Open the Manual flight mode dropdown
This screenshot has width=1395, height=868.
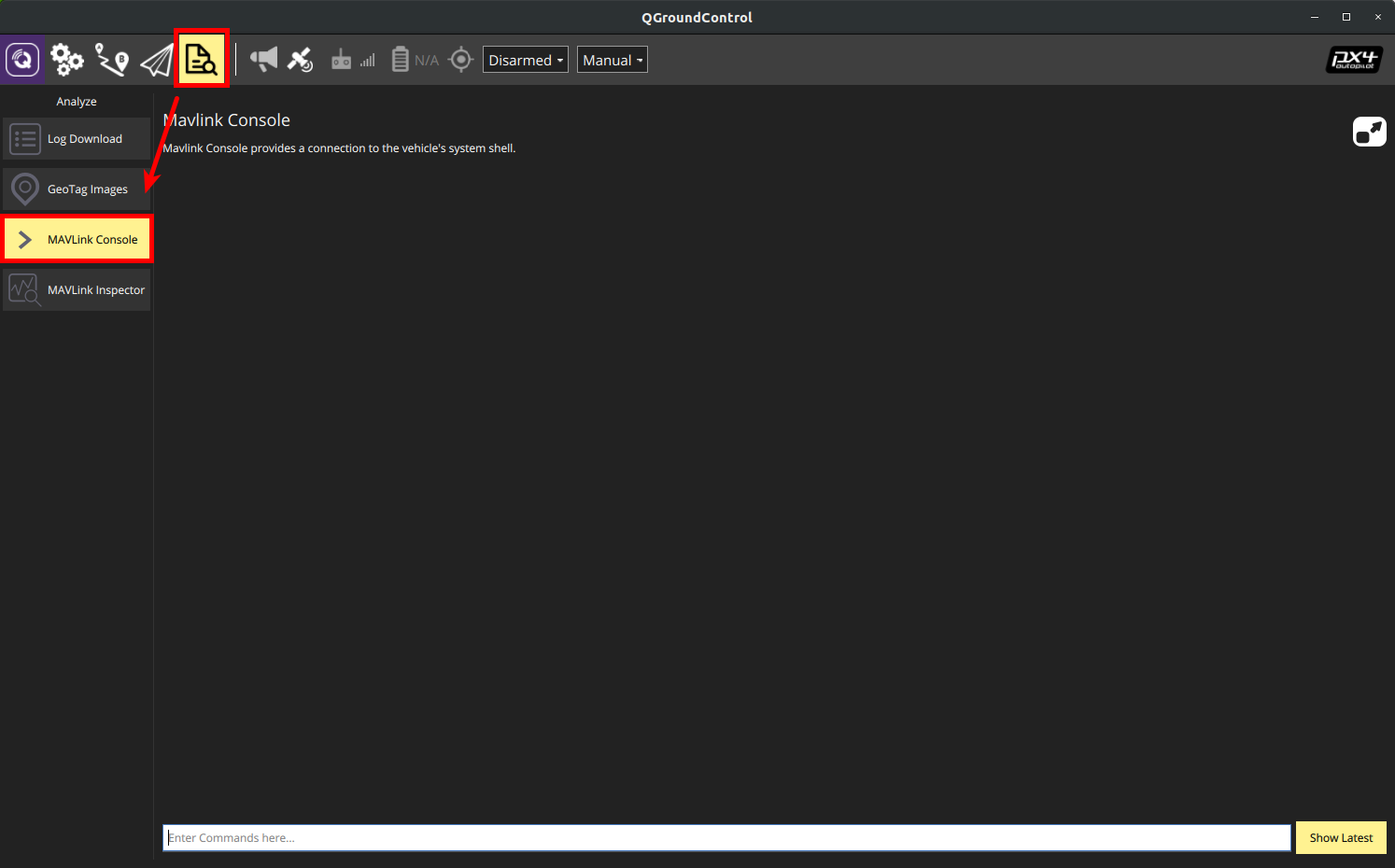click(x=613, y=60)
